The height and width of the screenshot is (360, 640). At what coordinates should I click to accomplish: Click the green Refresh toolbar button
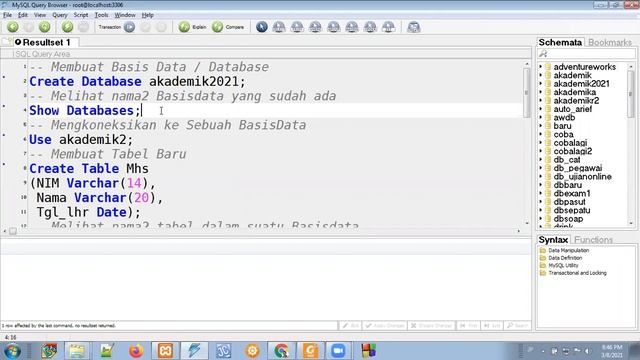coord(44,27)
